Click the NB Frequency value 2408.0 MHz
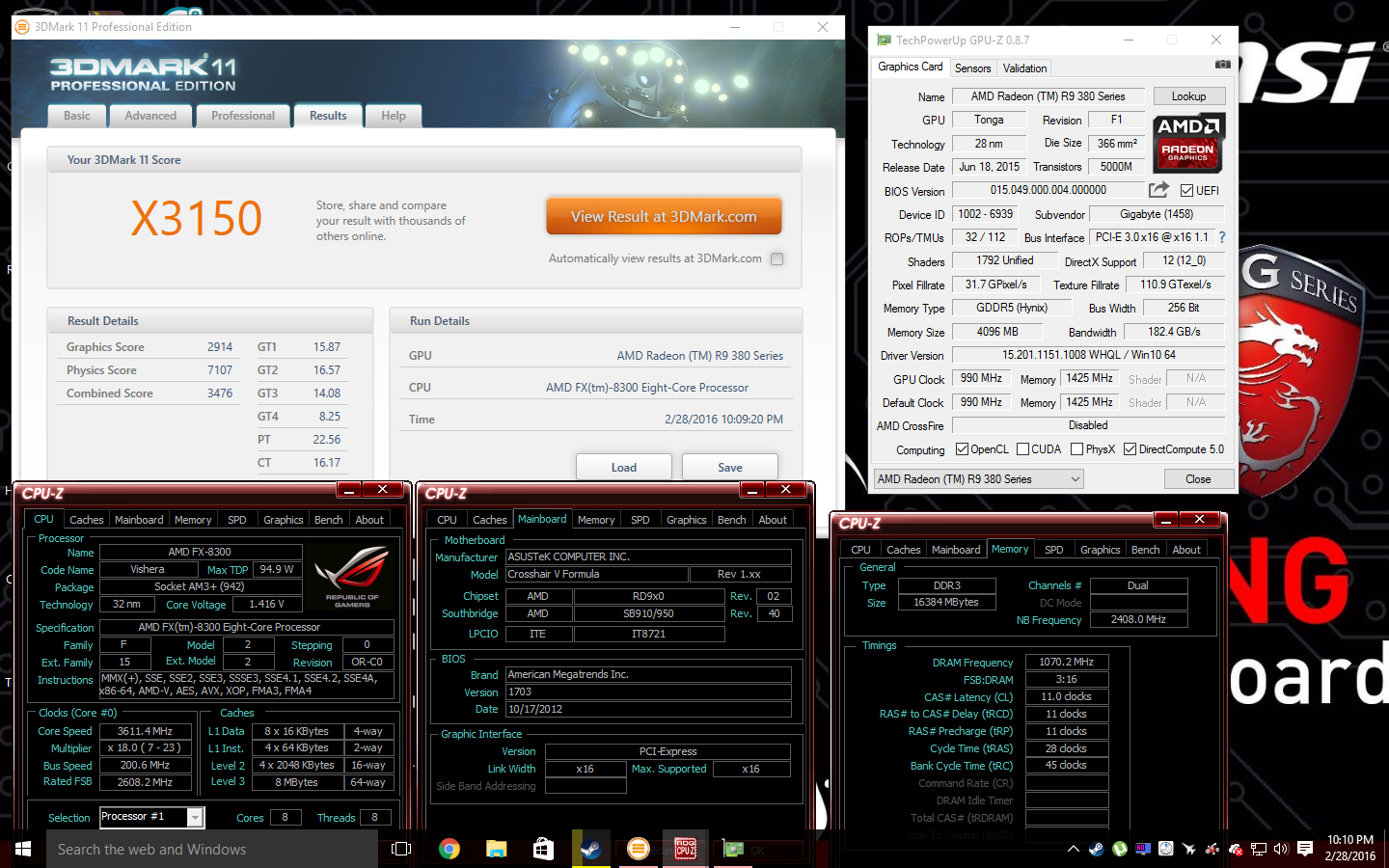 (x=1138, y=620)
